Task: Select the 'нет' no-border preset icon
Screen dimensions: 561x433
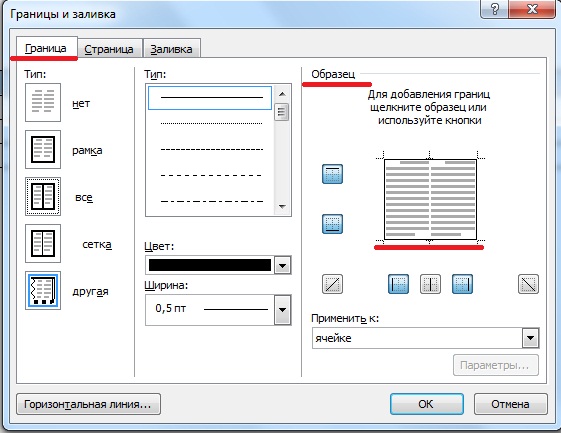Action: click(43, 102)
